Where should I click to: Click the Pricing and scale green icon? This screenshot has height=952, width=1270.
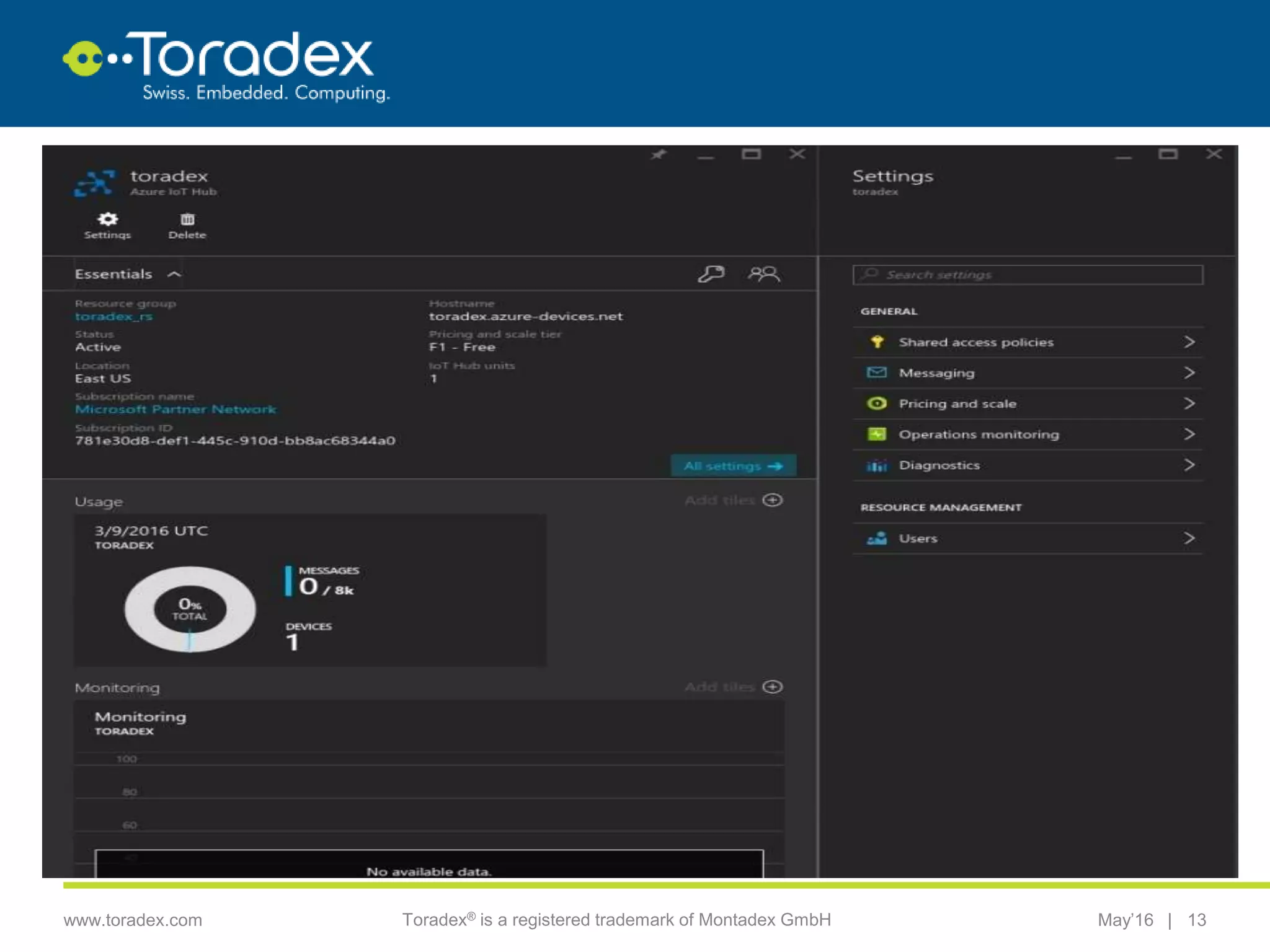876,403
